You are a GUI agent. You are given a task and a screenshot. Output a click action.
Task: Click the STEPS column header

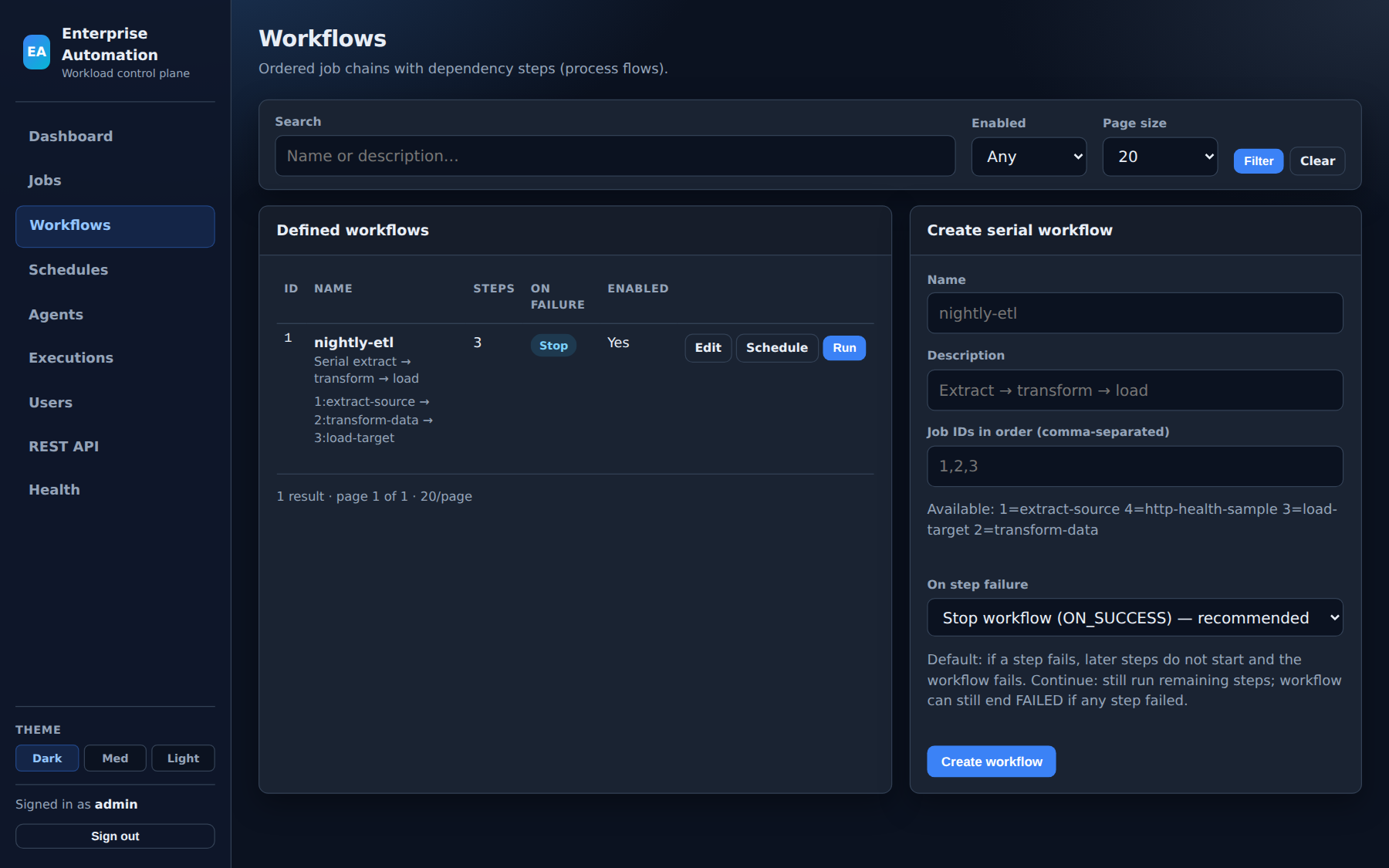point(494,289)
